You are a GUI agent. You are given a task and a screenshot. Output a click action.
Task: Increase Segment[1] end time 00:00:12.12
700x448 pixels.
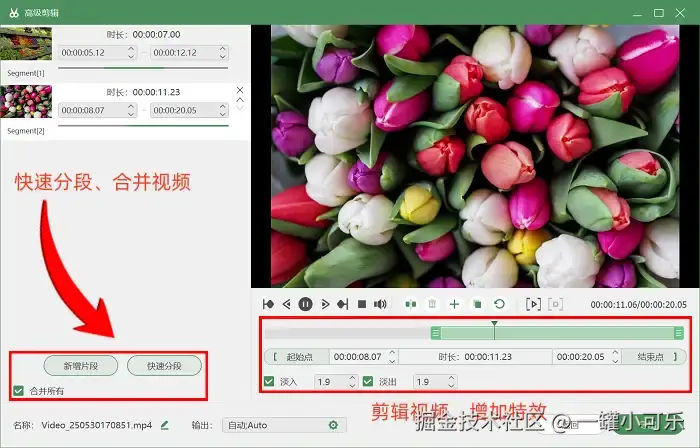pos(223,49)
